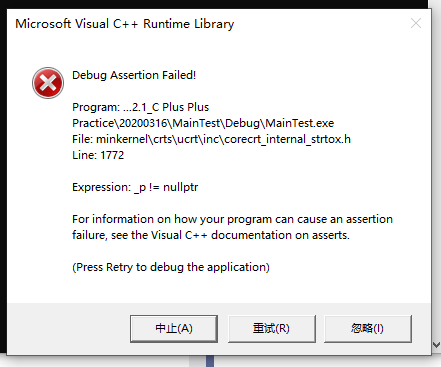The width and height of the screenshot is (441, 367).
Task: Close the Runtime Library dialog
Action: click(x=416, y=23)
